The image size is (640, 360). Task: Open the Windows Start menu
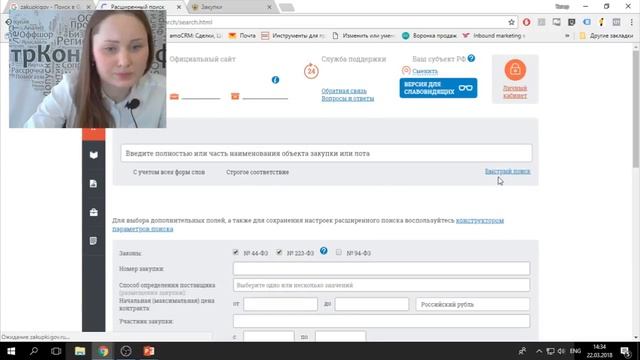click(11, 351)
